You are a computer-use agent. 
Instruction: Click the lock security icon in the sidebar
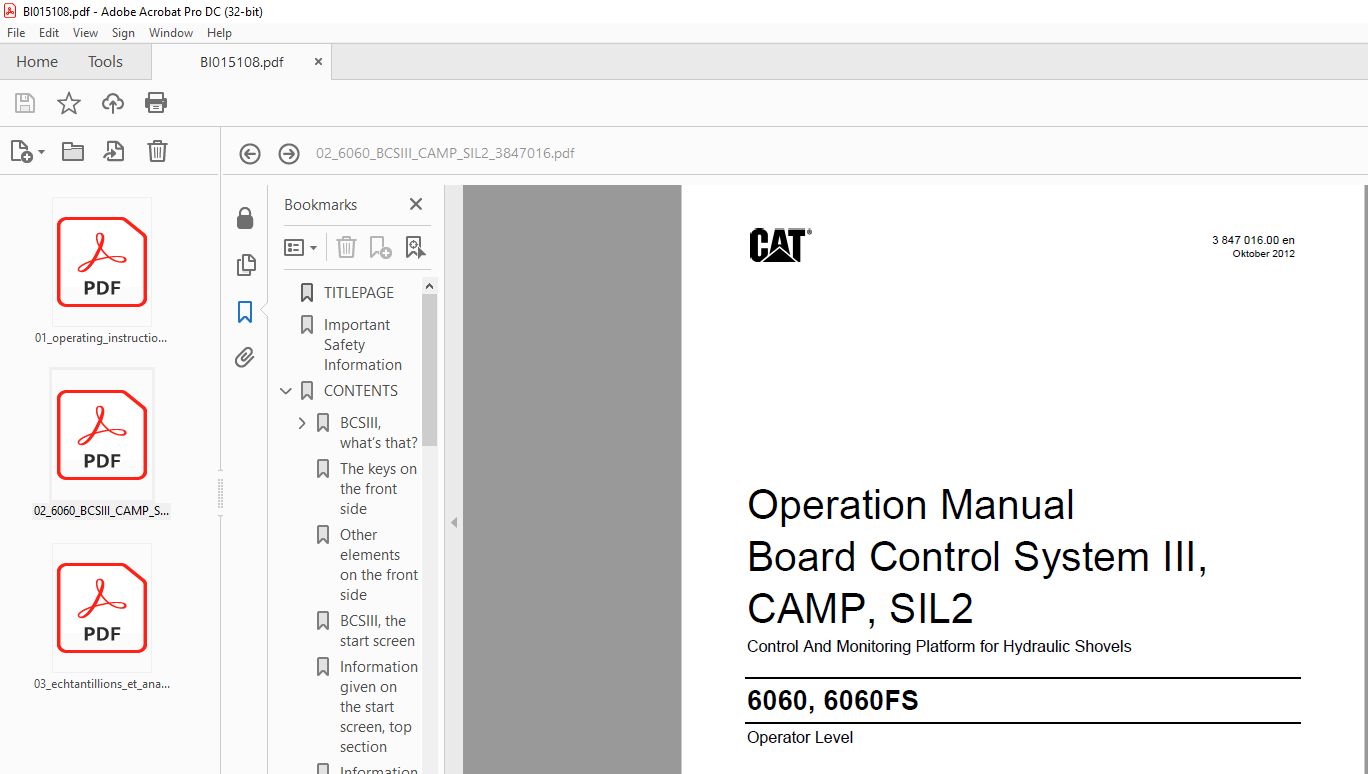pos(245,218)
